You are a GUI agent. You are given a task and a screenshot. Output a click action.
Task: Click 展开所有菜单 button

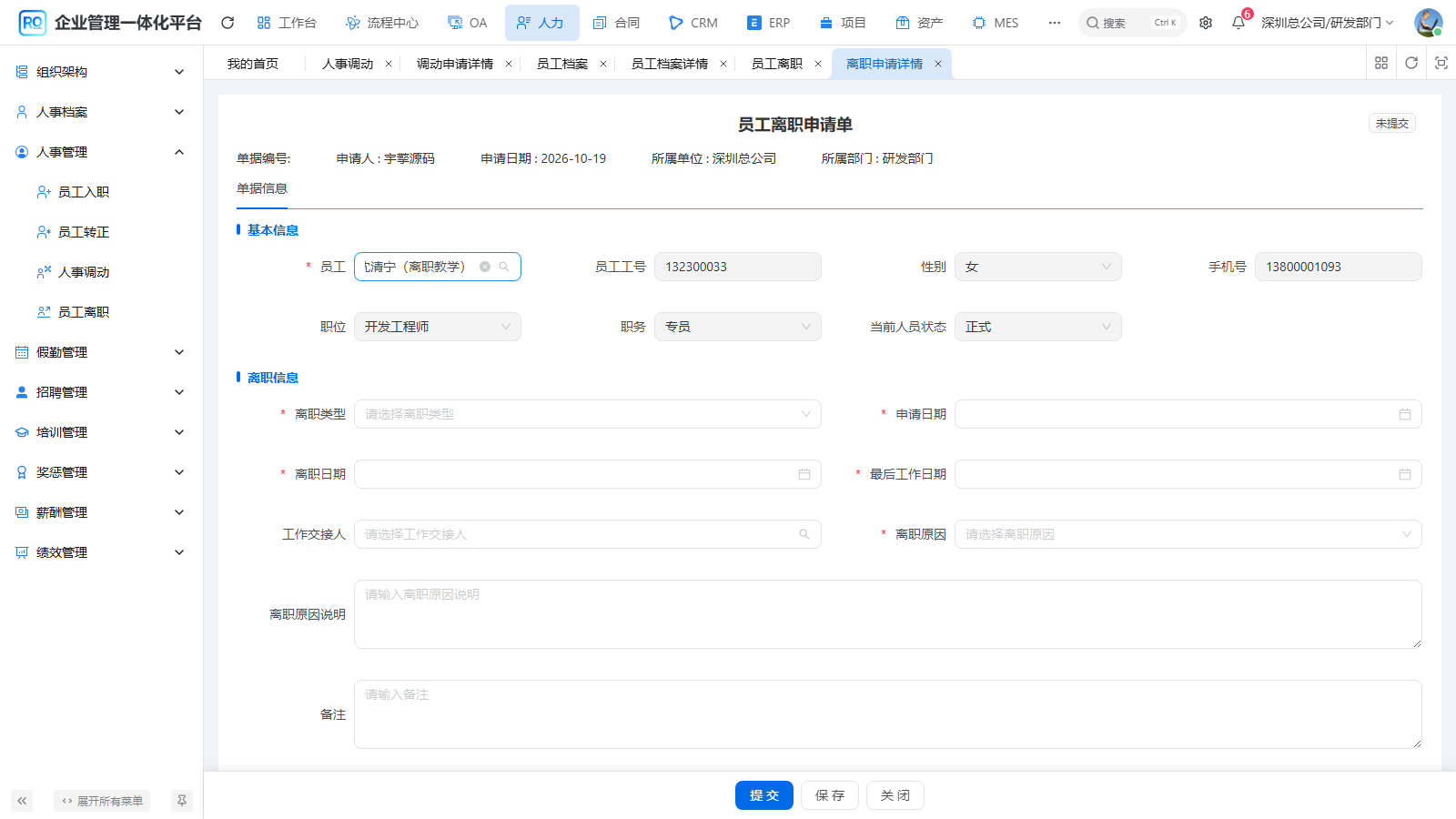pos(102,801)
